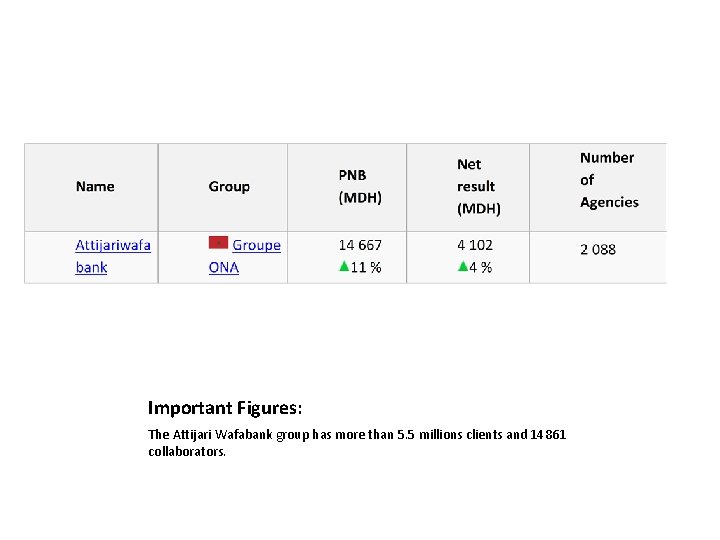This screenshot has width=720, height=540.
Task: Click green up arrow beside 4 %
Action: 462,266
